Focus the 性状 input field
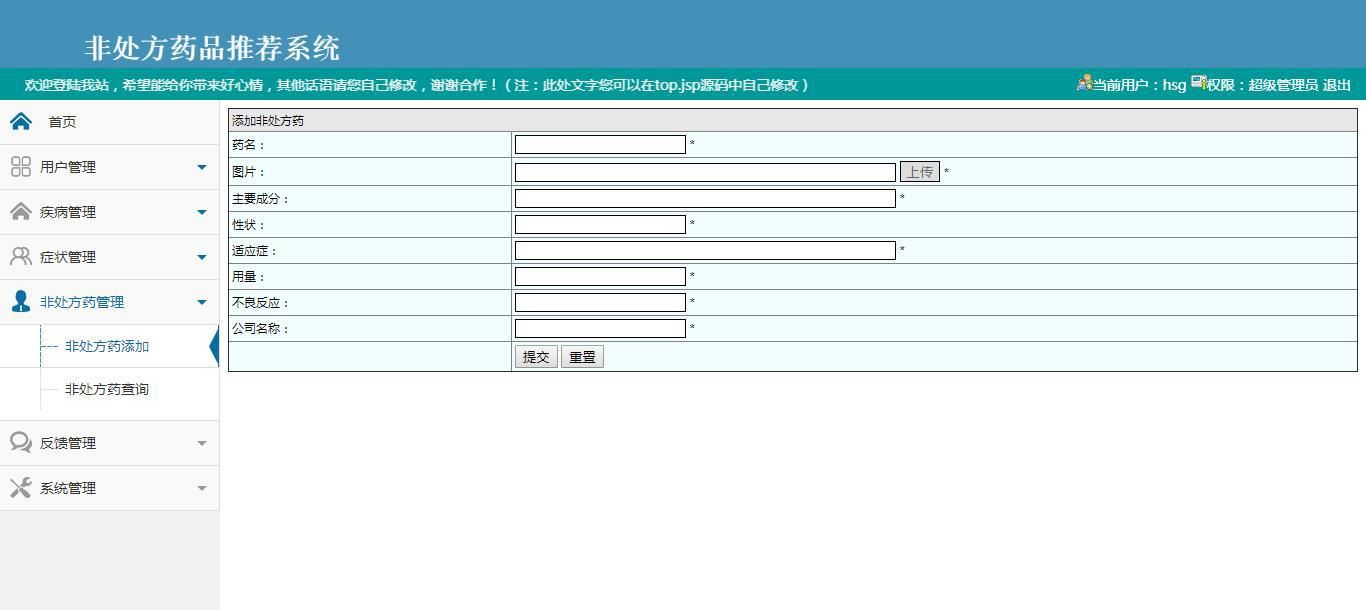 tap(600, 224)
